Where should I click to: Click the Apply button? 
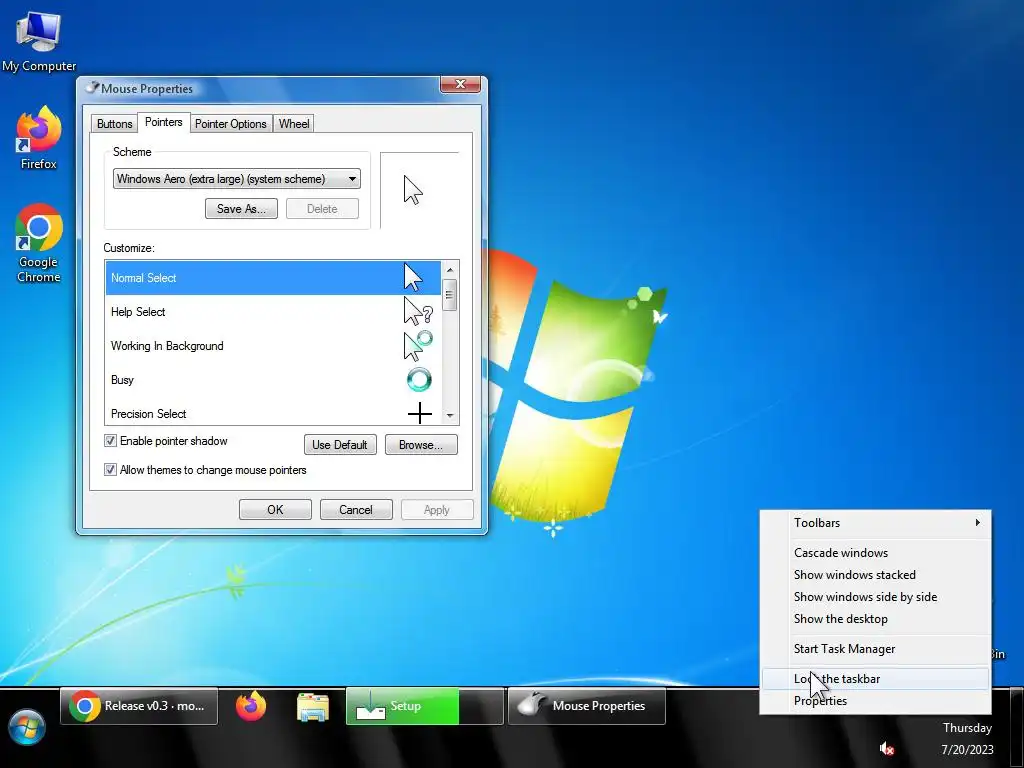(437, 509)
